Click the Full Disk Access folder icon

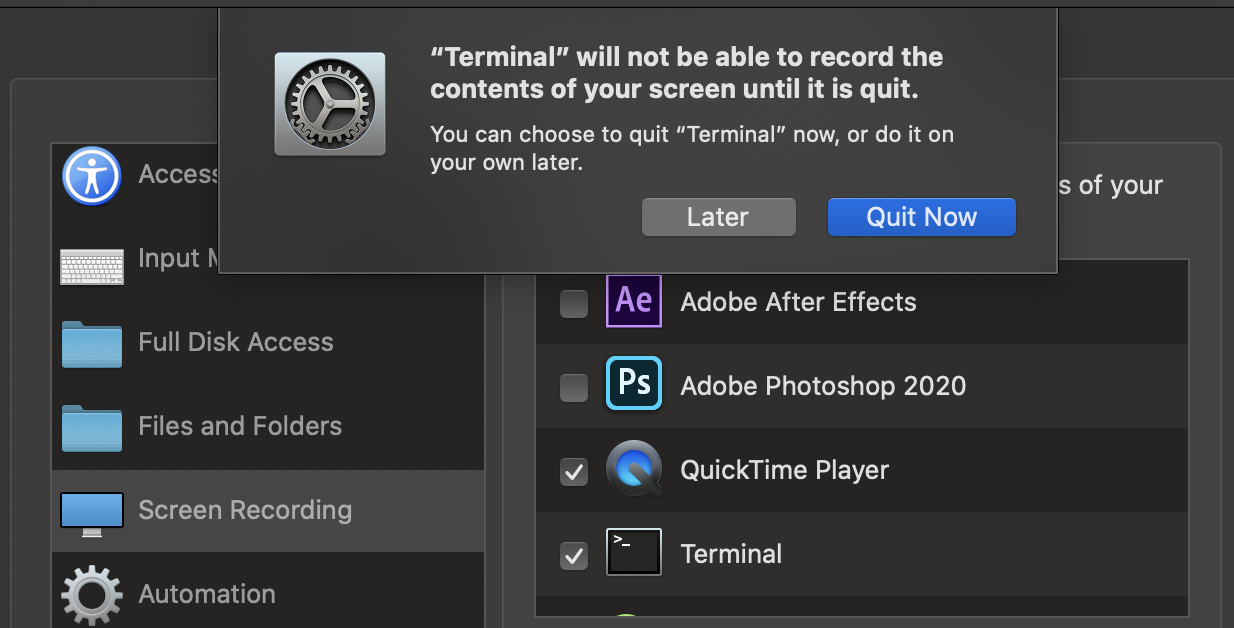(x=92, y=343)
